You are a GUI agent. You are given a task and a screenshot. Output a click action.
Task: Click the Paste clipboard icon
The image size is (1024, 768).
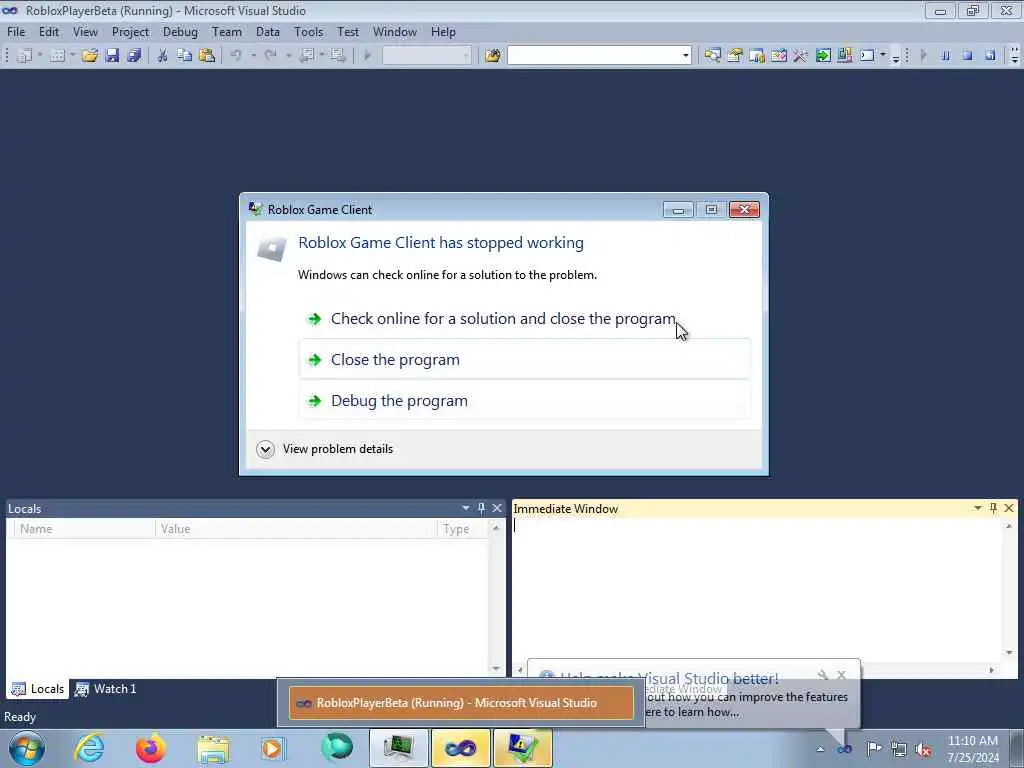pyautogui.click(x=207, y=56)
